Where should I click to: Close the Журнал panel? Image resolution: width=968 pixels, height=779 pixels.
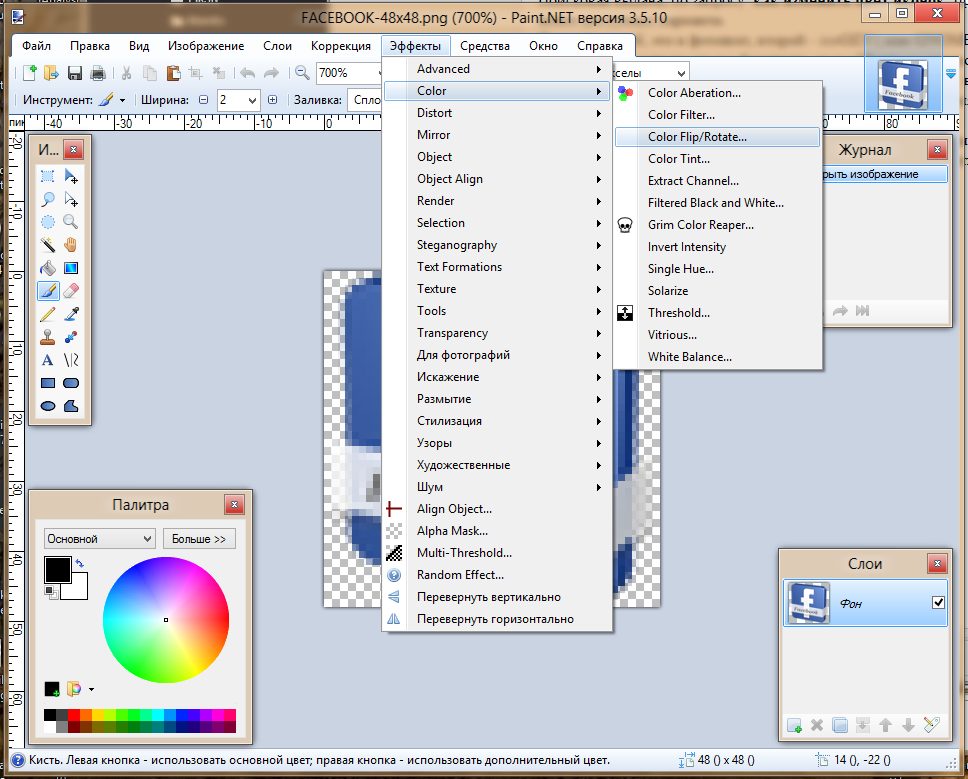click(937, 149)
